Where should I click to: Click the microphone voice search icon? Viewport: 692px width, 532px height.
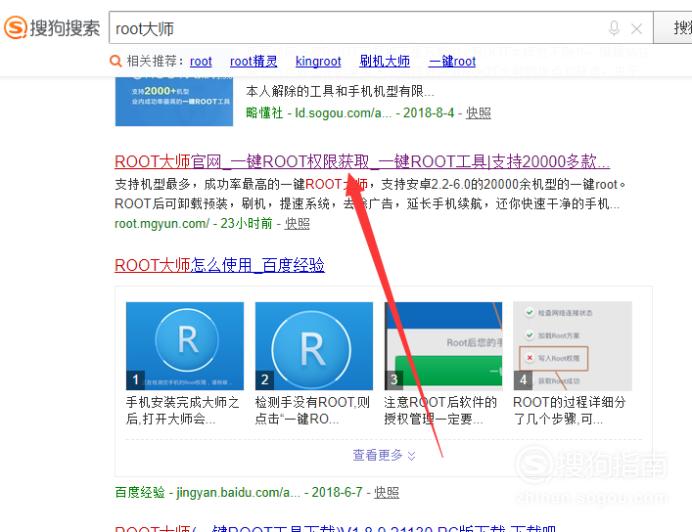coord(614,28)
